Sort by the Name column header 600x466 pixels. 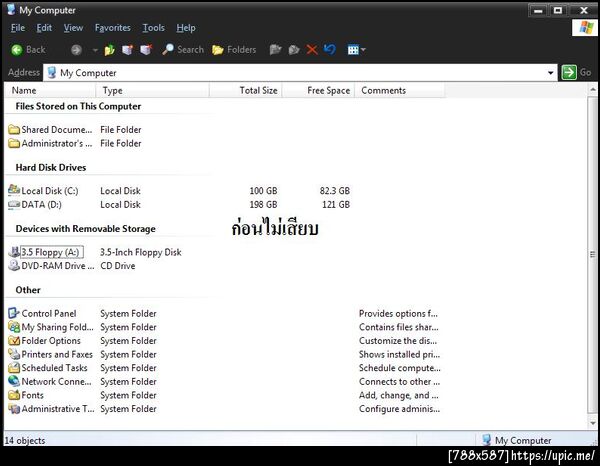click(x=50, y=91)
